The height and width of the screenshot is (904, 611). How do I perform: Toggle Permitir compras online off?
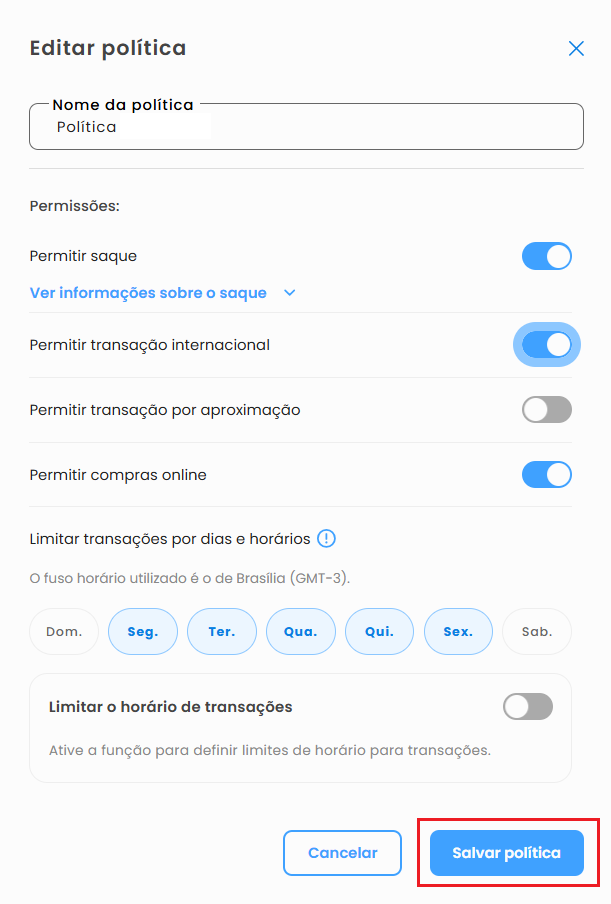tap(547, 474)
